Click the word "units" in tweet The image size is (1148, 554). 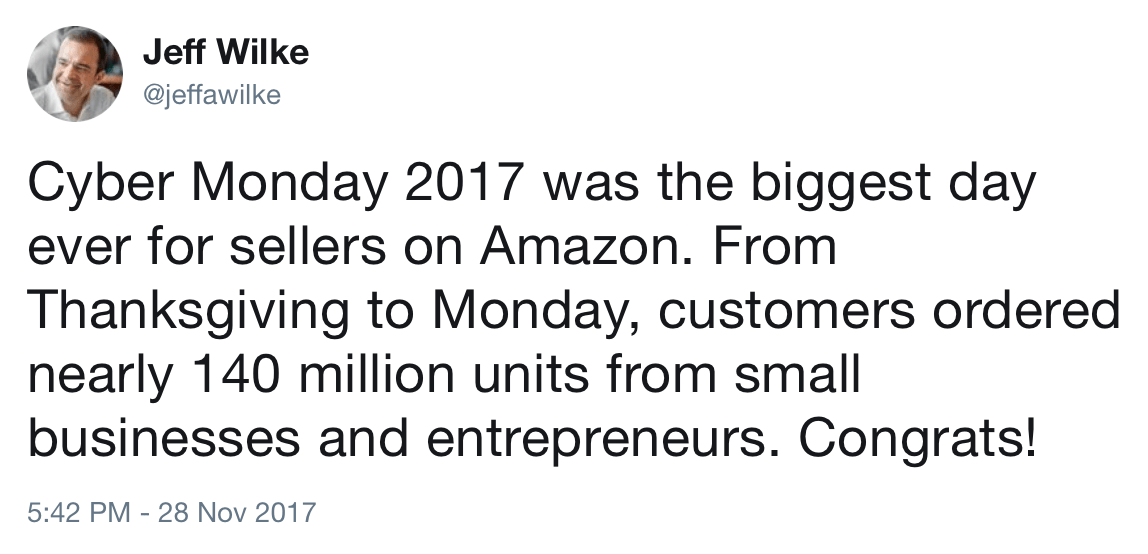tap(532, 375)
